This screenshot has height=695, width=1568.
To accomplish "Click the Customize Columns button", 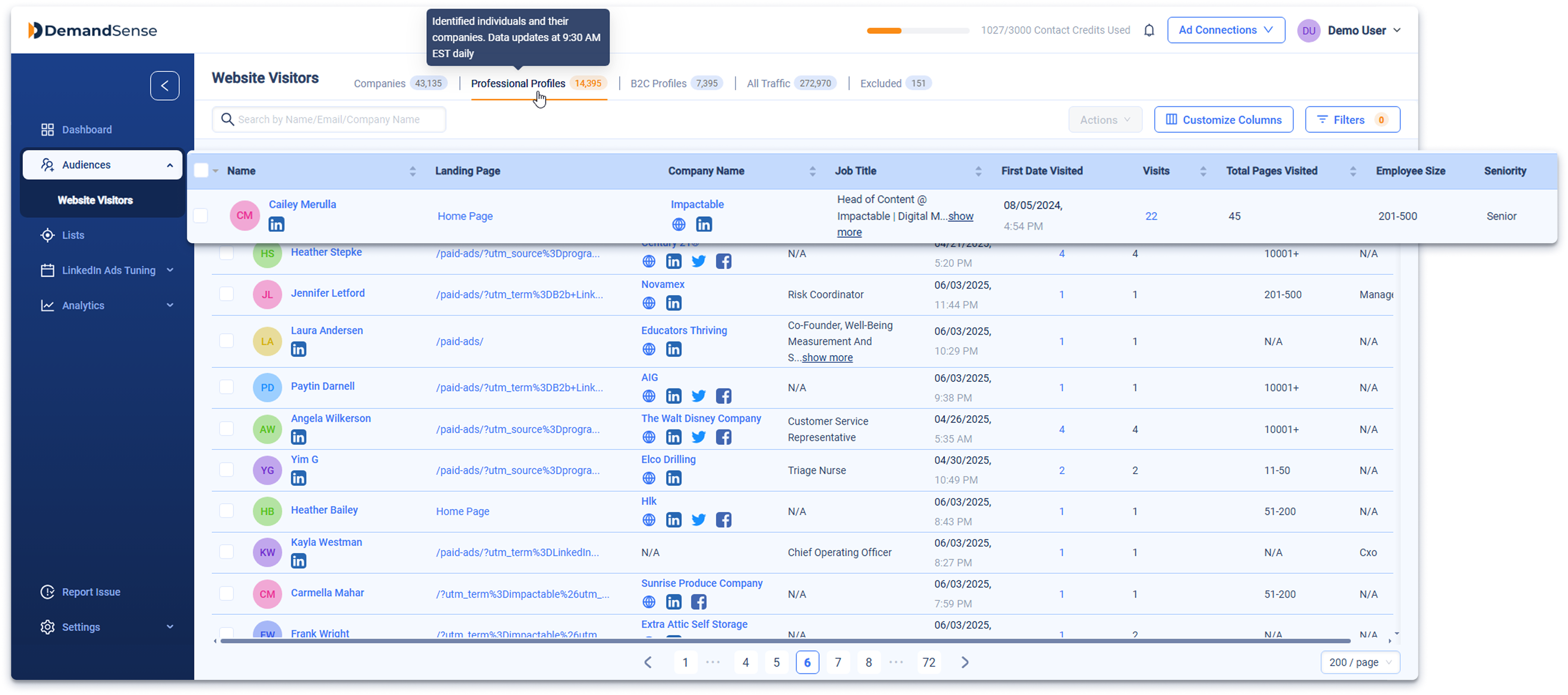I will pos(1224,119).
